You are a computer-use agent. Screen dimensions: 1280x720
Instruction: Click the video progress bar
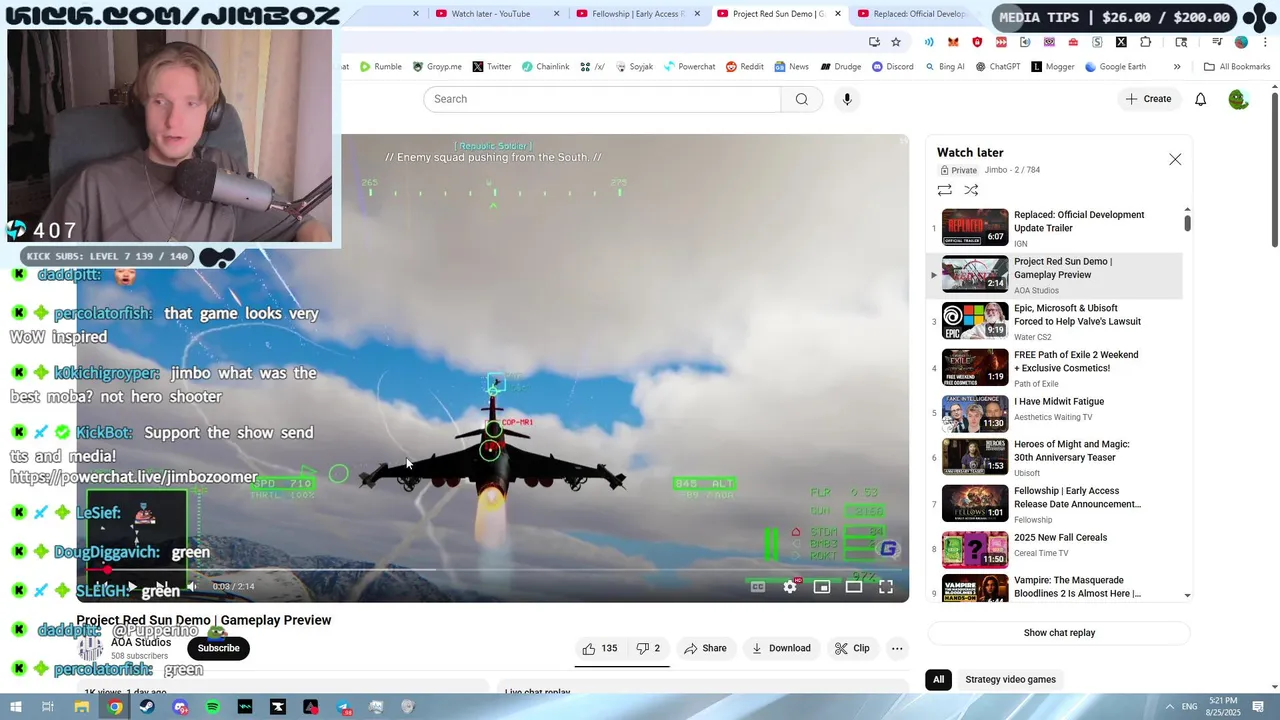pyautogui.click(x=493, y=570)
